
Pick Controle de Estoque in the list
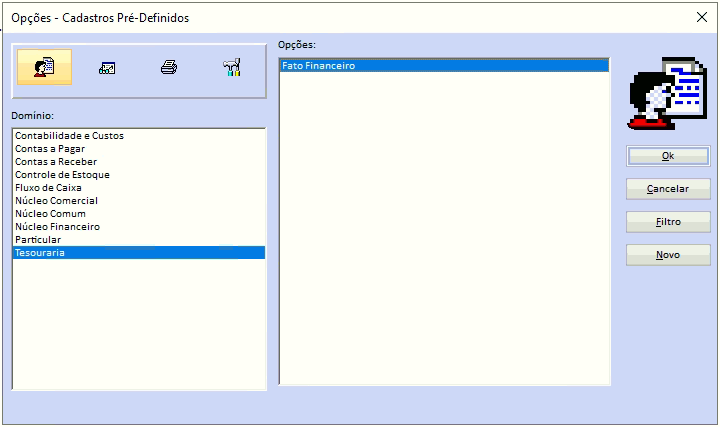[x=139, y=174]
